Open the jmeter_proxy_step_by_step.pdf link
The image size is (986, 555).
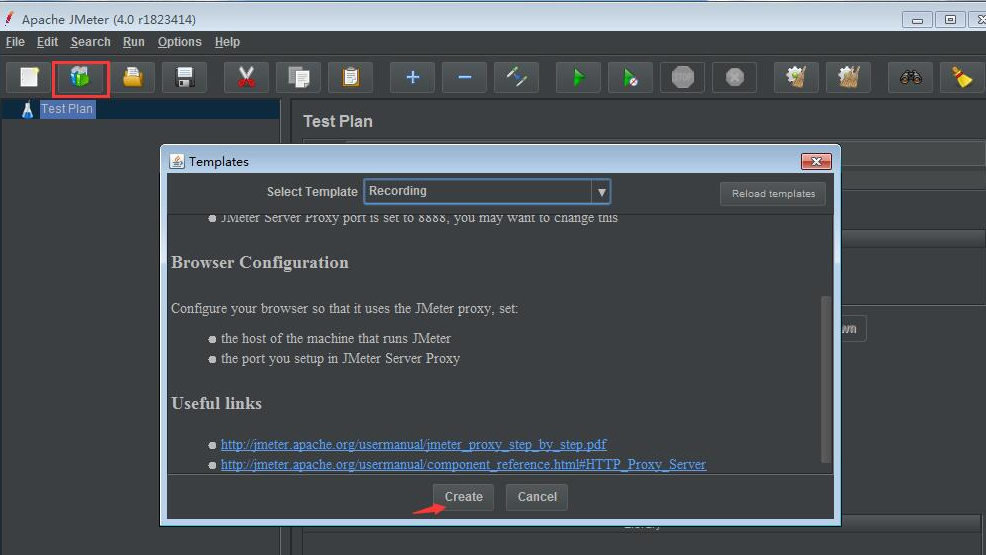[x=413, y=444]
